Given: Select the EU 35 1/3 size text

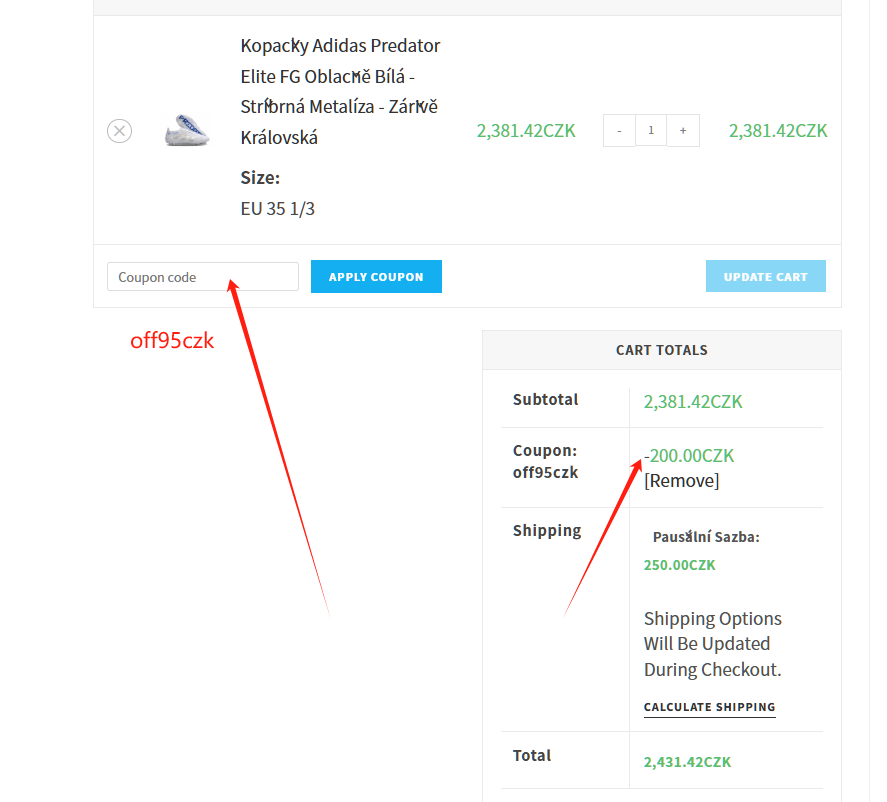Looking at the screenshot, I should (277, 209).
